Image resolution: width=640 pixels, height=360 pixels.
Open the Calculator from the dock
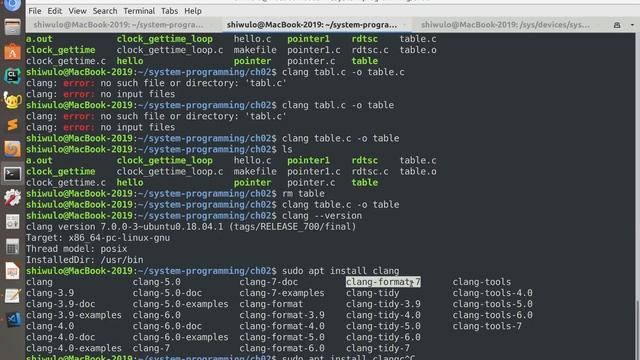pyautogui.click(x=12, y=247)
